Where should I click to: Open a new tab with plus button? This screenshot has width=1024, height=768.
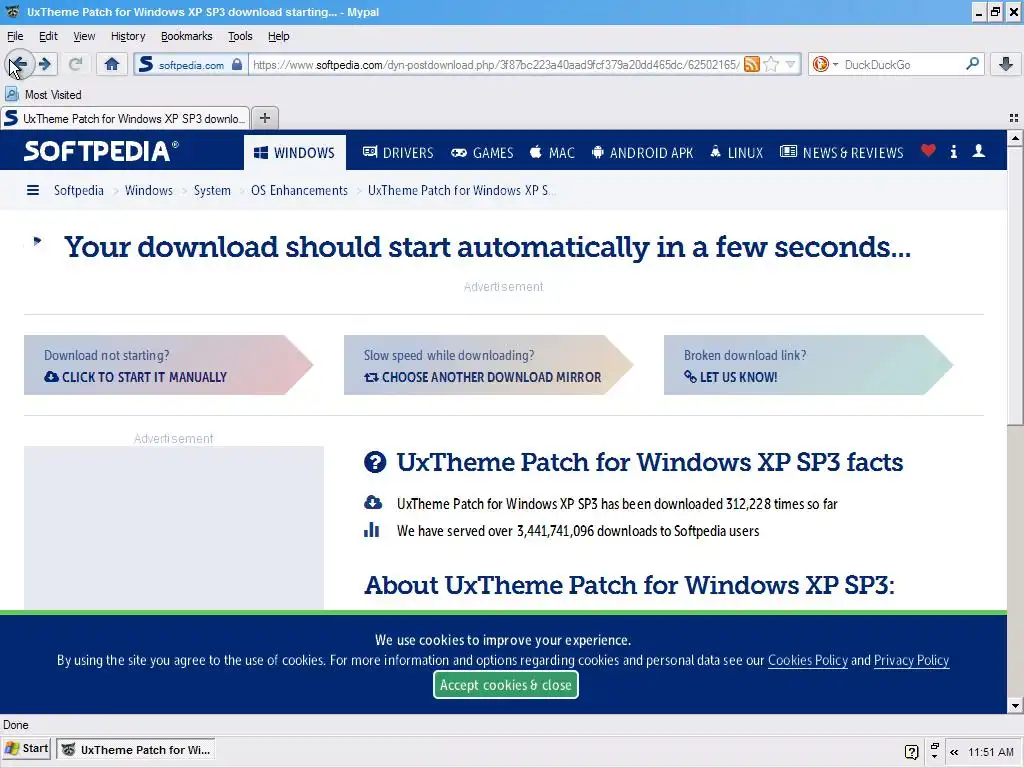(x=264, y=118)
